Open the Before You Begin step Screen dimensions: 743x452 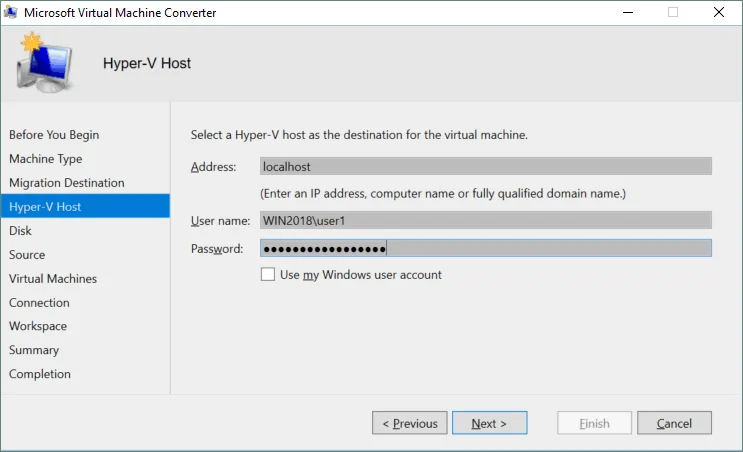tap(54, 135)
